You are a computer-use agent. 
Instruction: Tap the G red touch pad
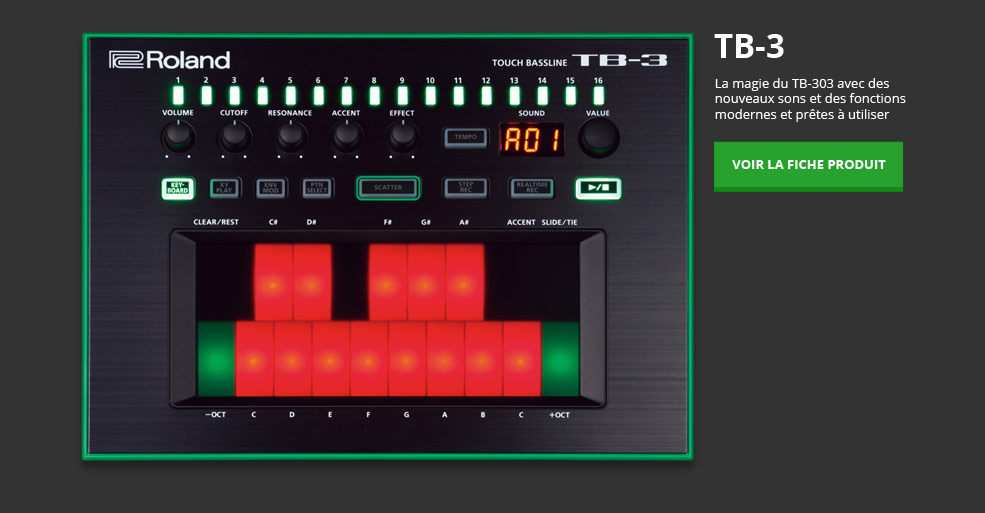coord(407,359)
